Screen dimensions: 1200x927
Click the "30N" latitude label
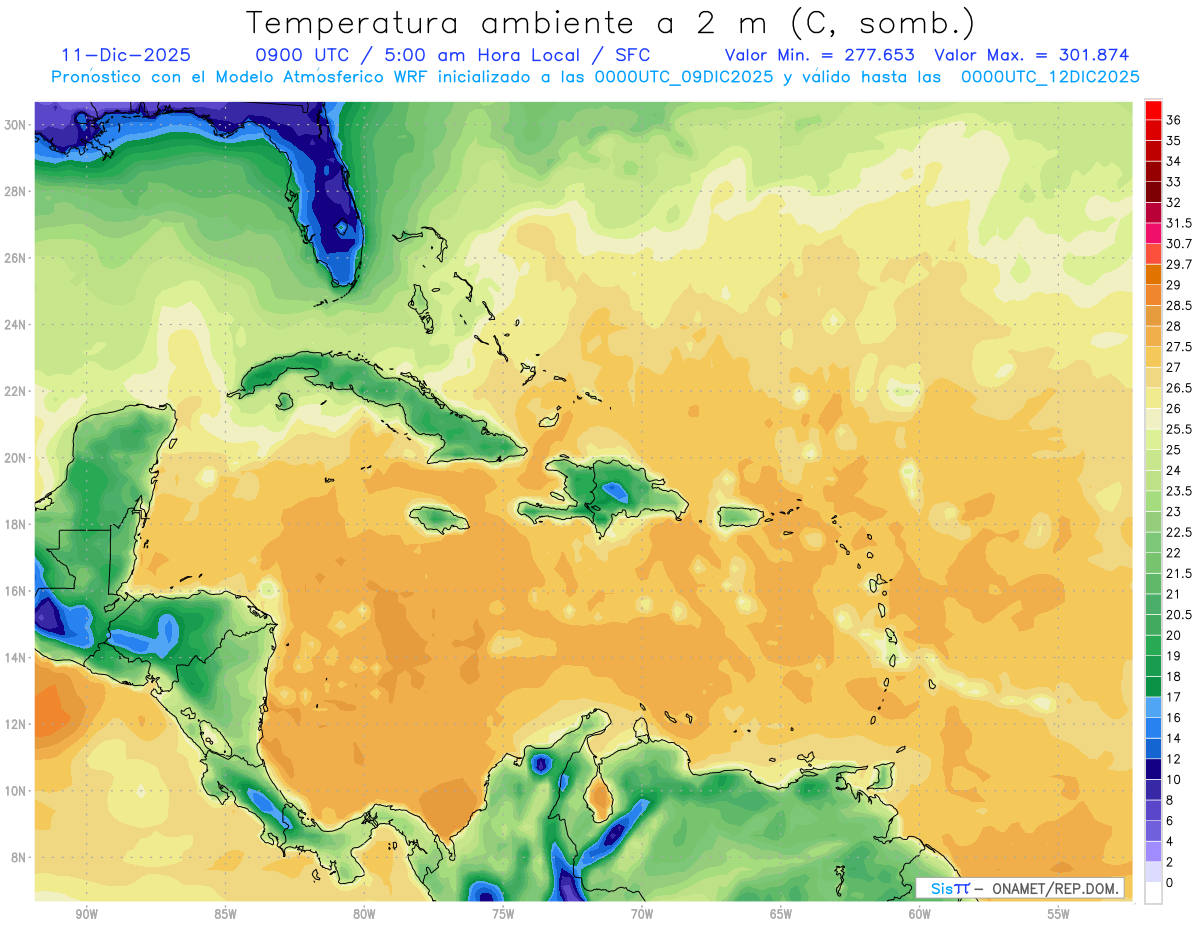tap(15, 124)
